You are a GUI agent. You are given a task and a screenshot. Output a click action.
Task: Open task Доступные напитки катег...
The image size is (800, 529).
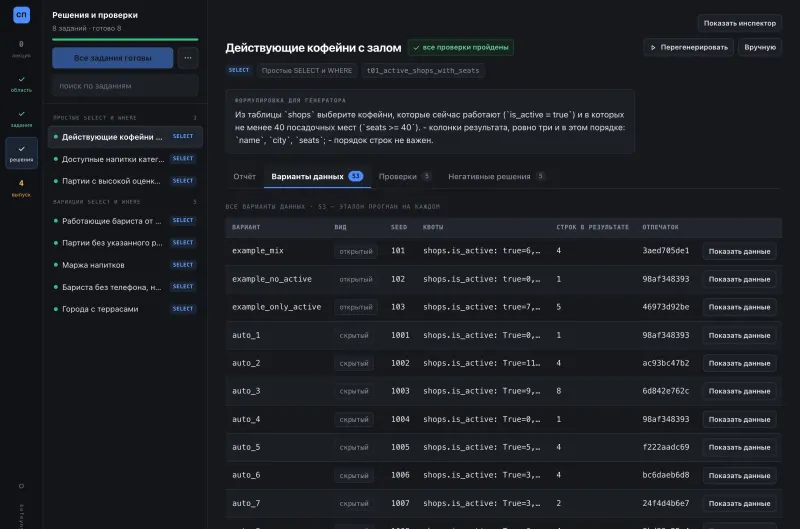[125, 159]
